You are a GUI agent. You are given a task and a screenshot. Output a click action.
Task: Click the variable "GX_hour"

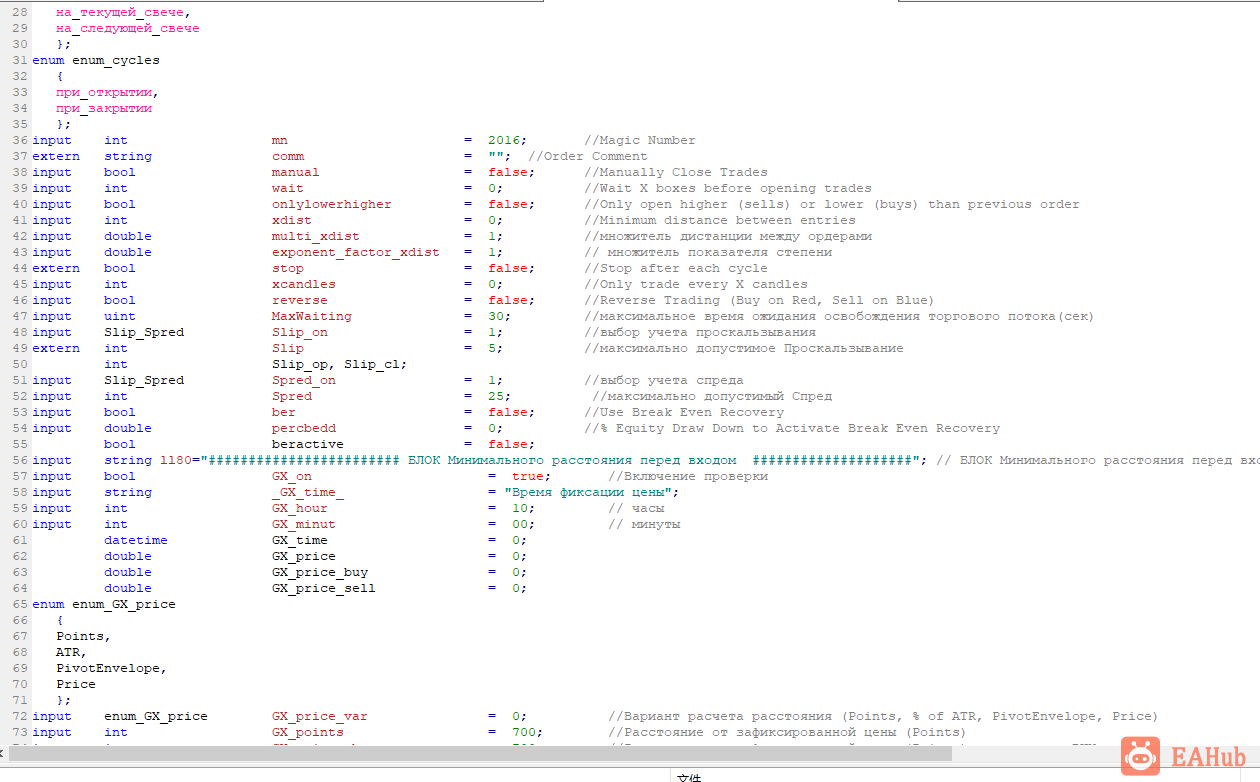click(x=300, y=508)
